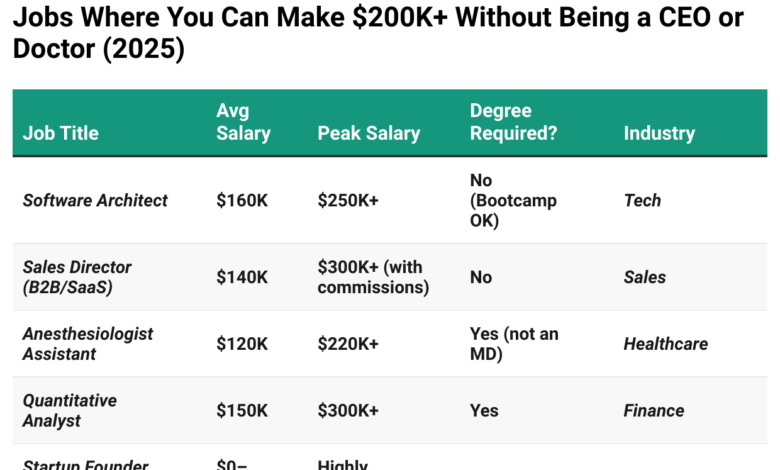Click the $140K average salary cell
The image size is (780, 470).
click(242, 277)
